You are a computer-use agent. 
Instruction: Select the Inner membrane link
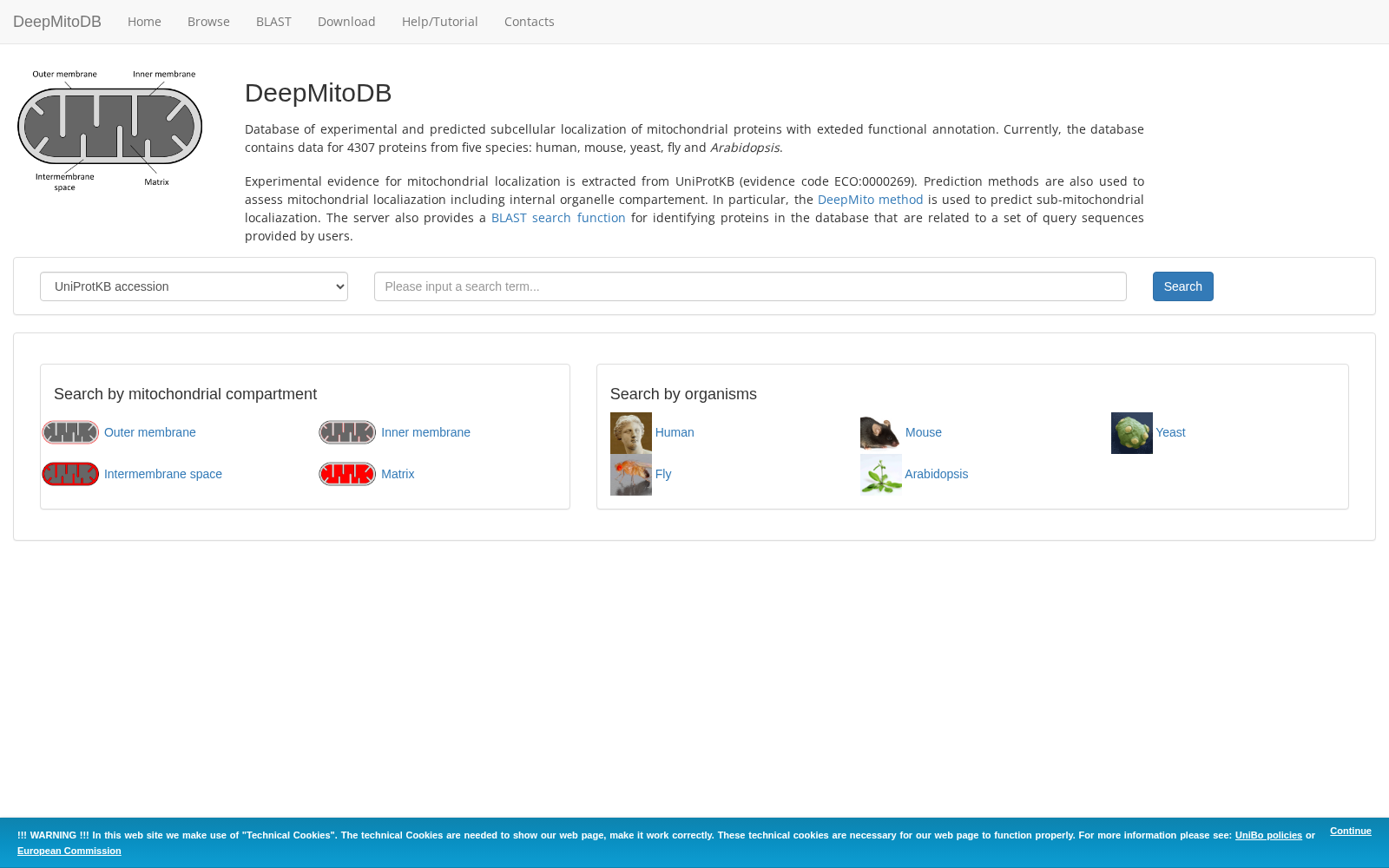[425, 432]
